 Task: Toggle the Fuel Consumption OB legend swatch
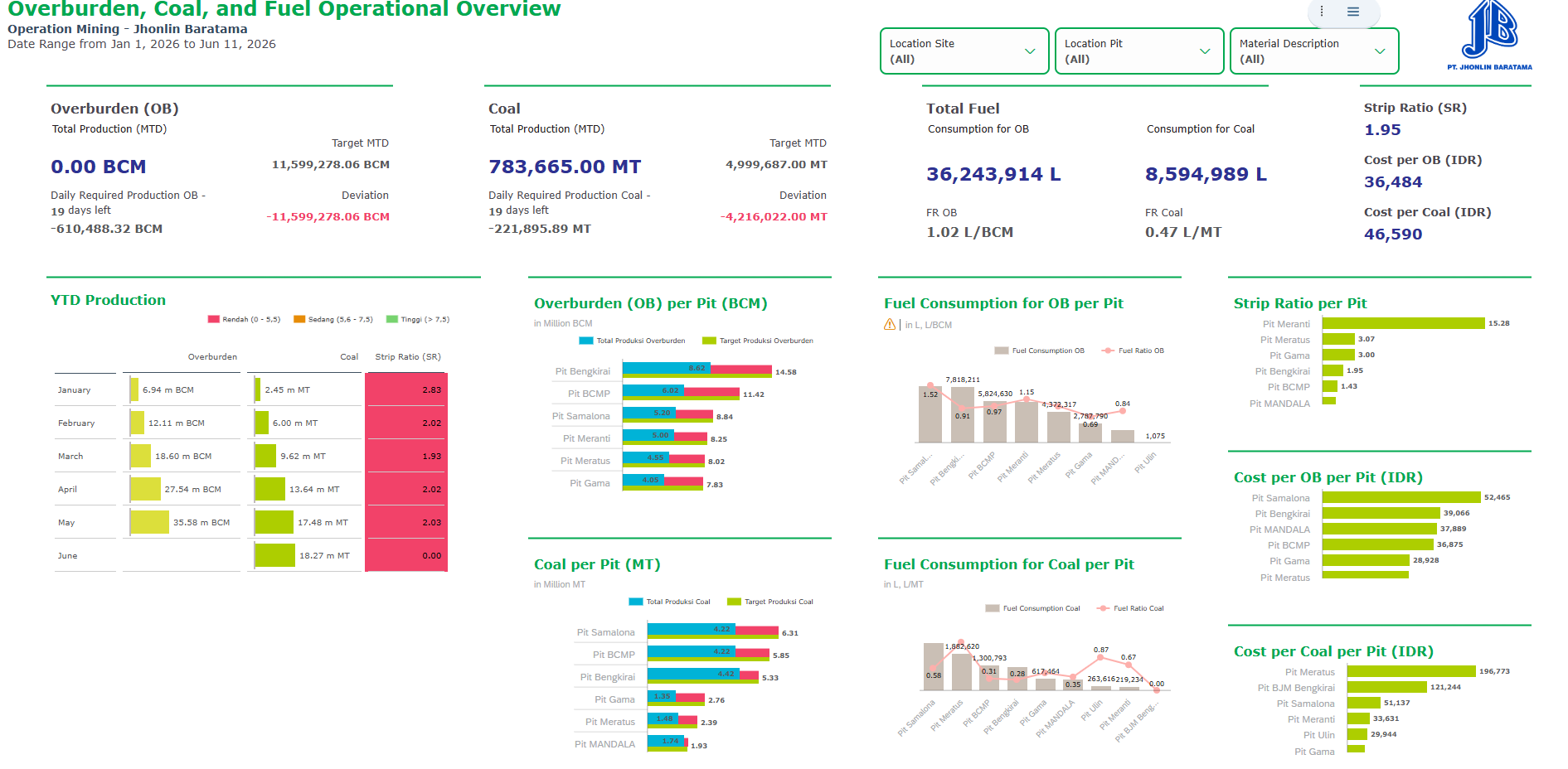click(x=1002, y=351)
